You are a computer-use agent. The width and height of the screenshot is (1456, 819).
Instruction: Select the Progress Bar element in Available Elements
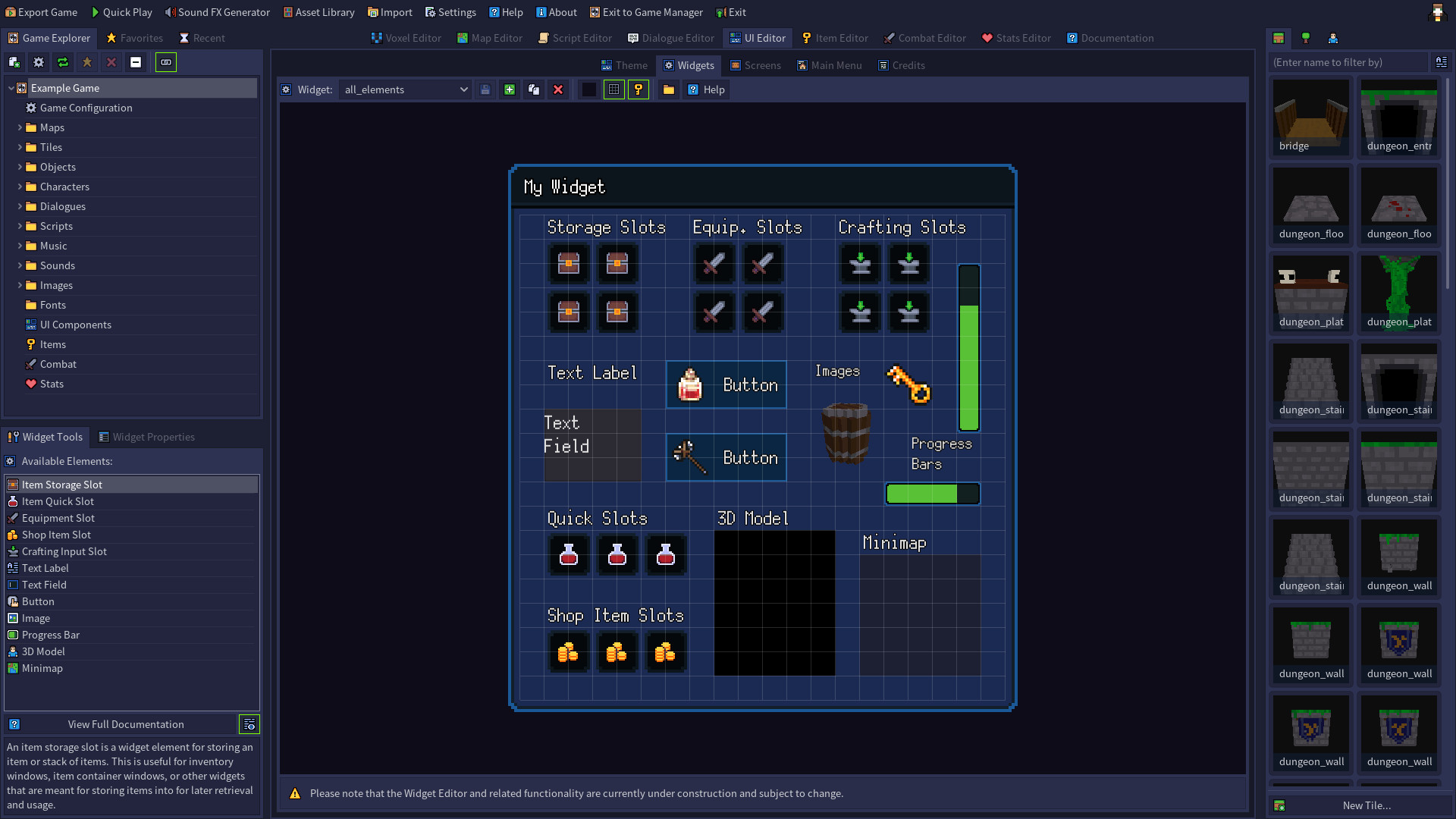pos(50,635)
